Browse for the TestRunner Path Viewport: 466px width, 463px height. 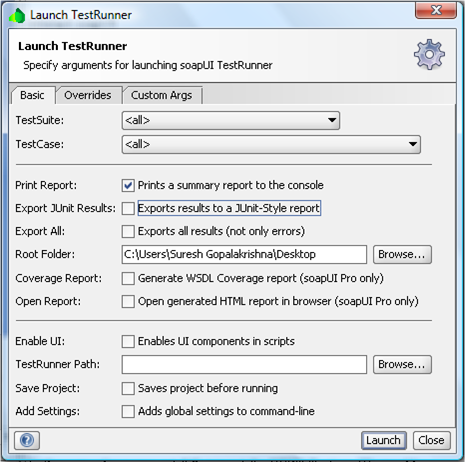pos(402,364)
